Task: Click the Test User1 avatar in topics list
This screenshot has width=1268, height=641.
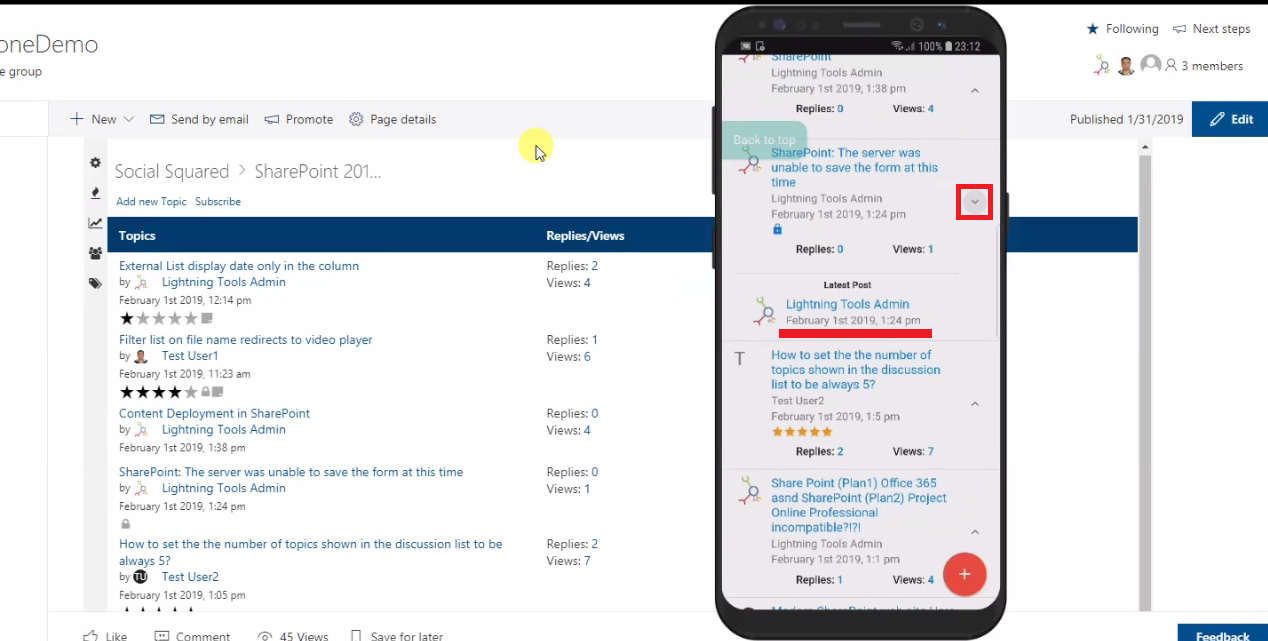Action: pyautogui.click(x=141, y=356)
